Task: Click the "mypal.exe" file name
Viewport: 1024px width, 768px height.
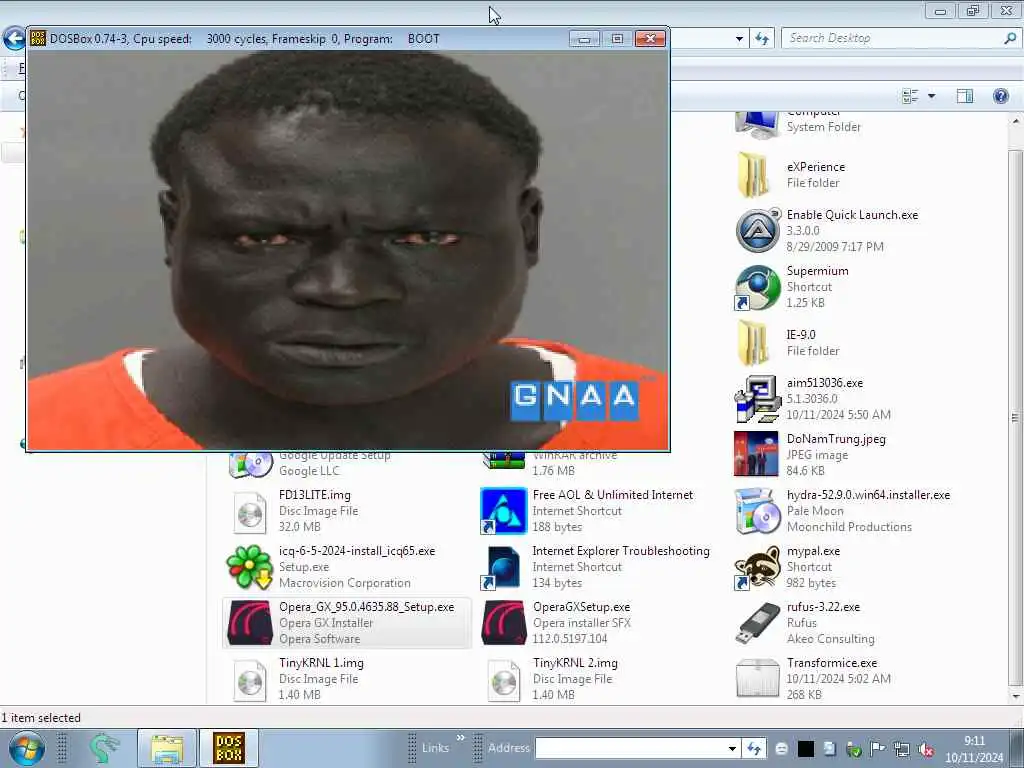Action: [813, 551]
